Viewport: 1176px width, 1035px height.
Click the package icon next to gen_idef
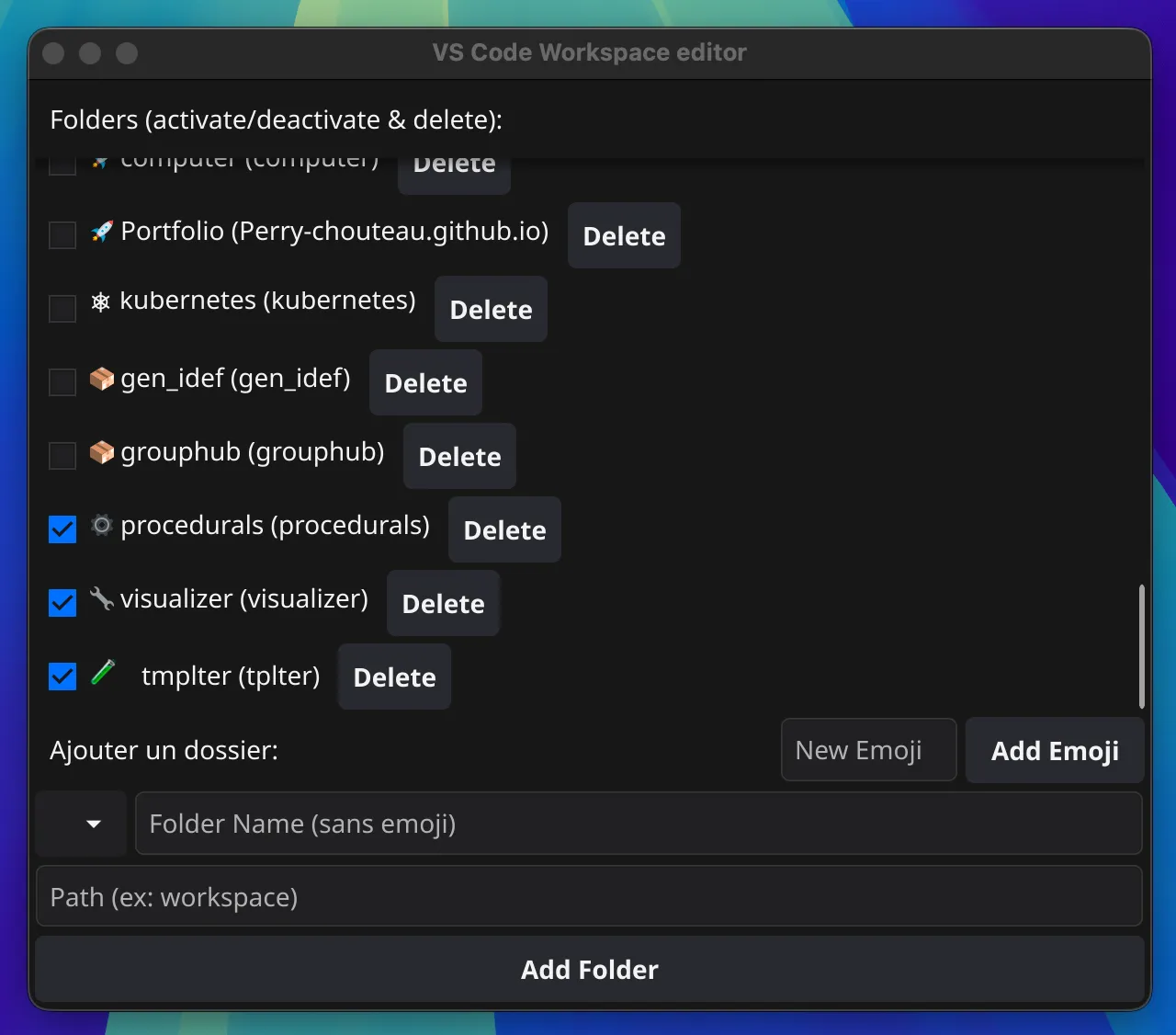pos(102,379)
